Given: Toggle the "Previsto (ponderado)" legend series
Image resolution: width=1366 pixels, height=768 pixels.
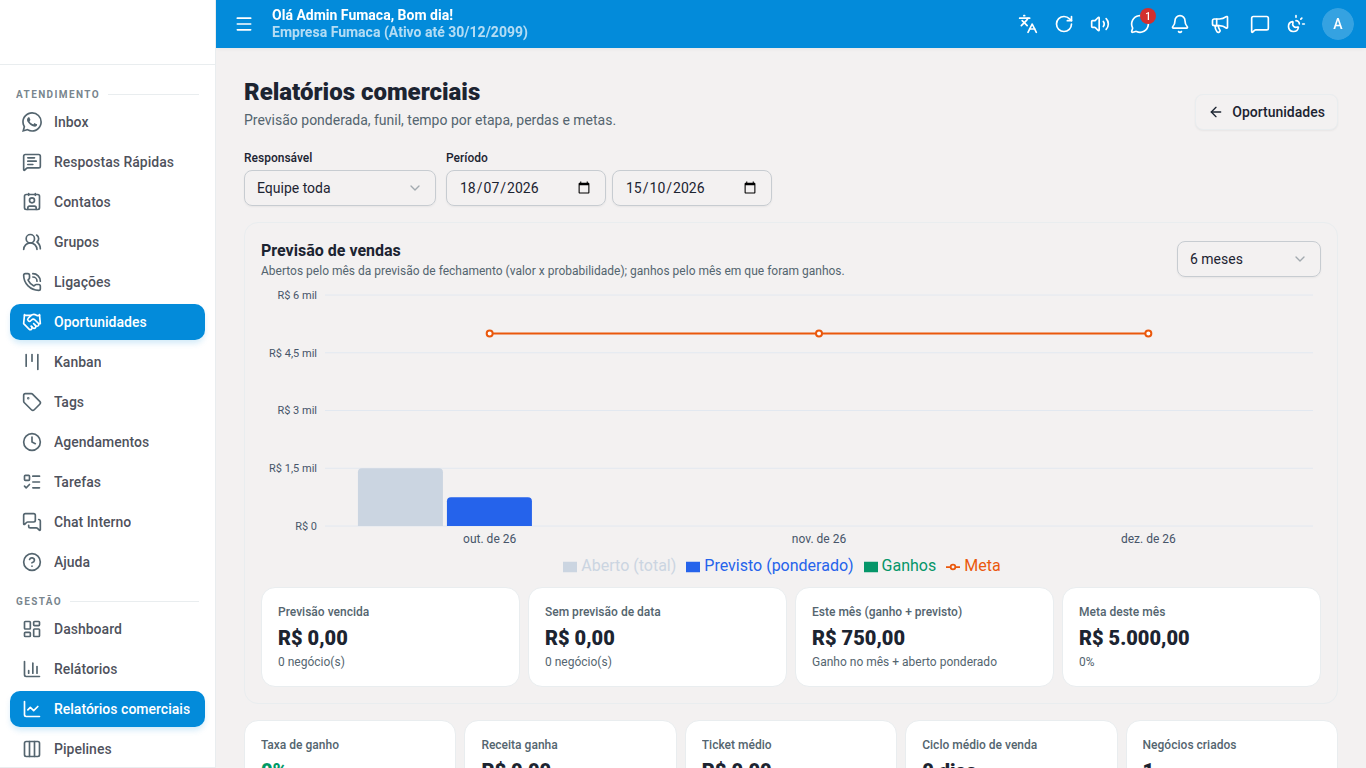Looking at the screenshot, I should [770, 566].
